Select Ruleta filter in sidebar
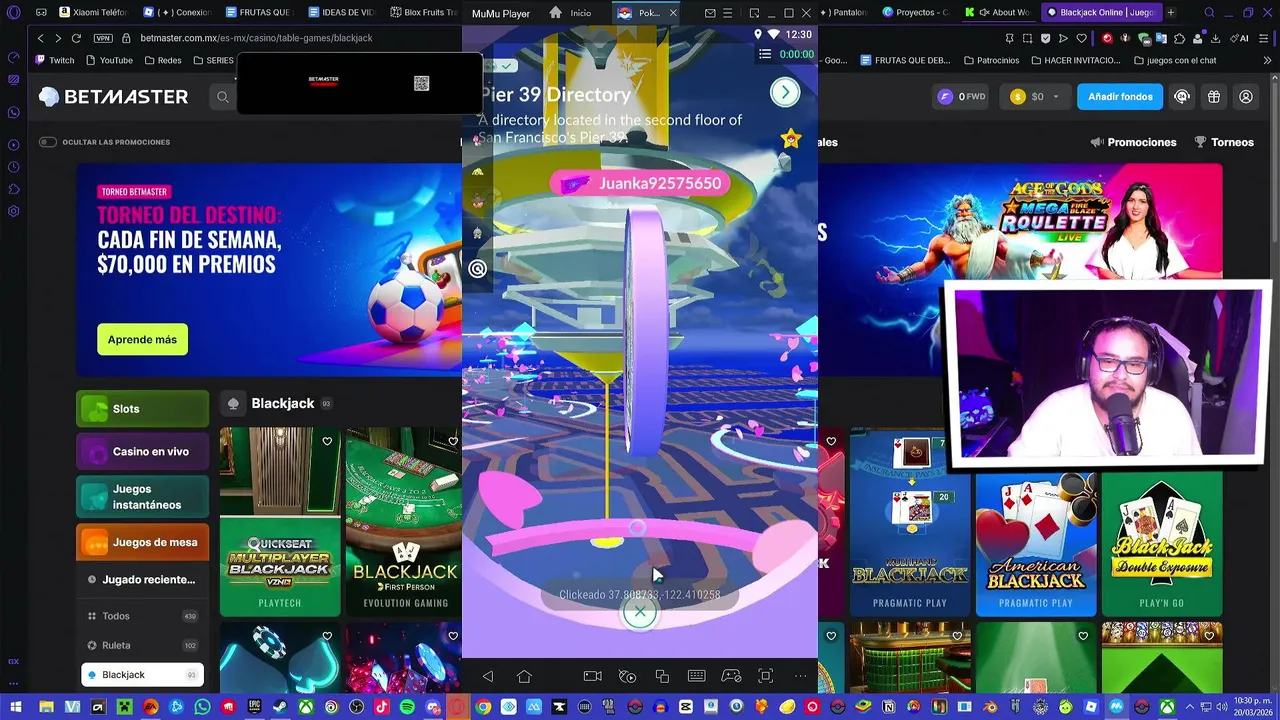1280x720 pixels. click(x=142, y=645)
